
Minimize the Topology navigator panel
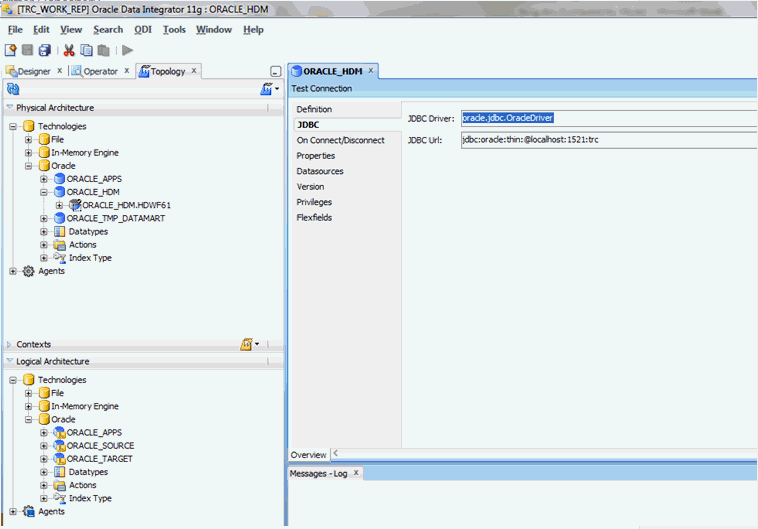point(276,72)
